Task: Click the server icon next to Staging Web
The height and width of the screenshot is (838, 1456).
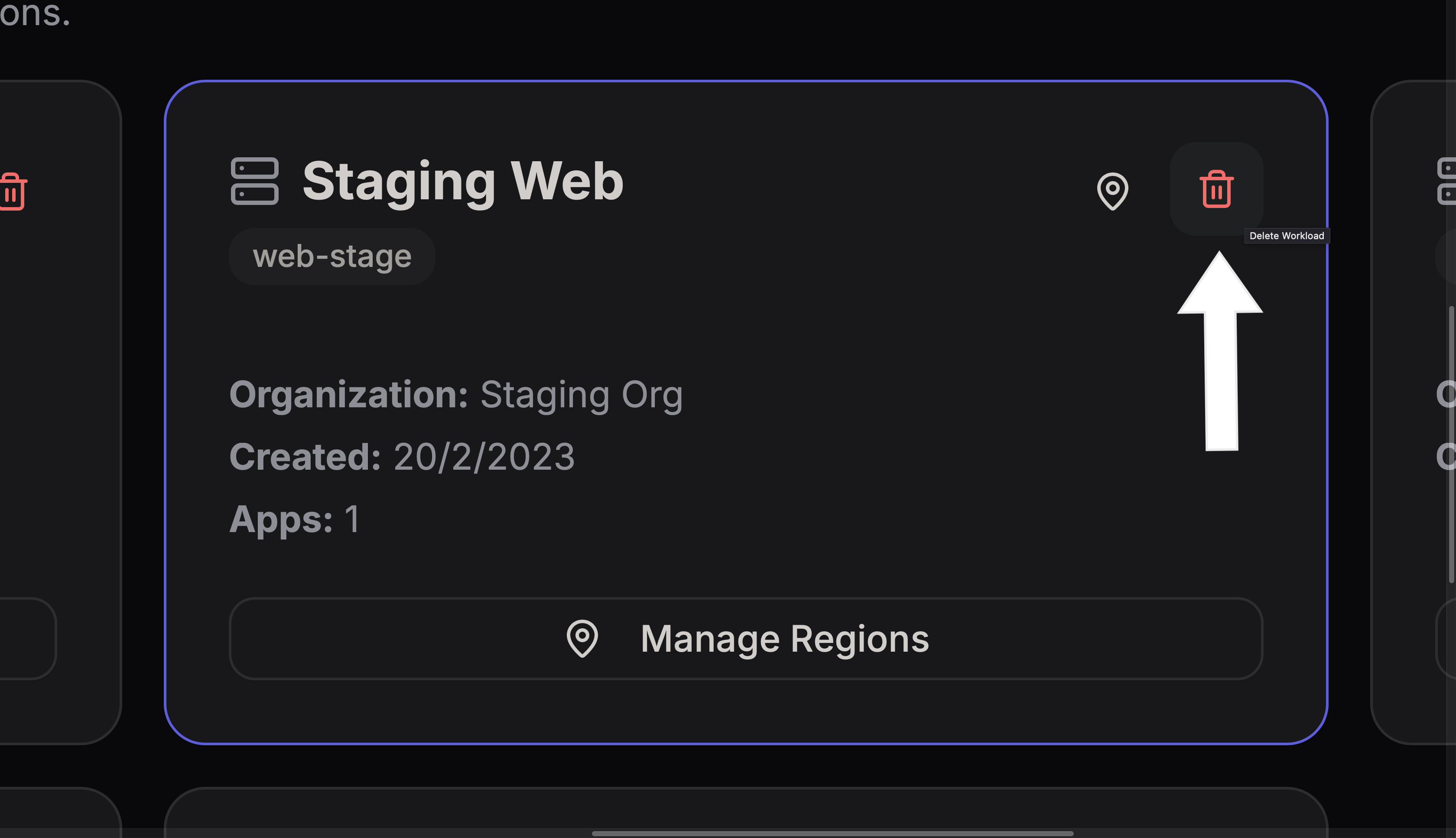Action: [254, 181]
